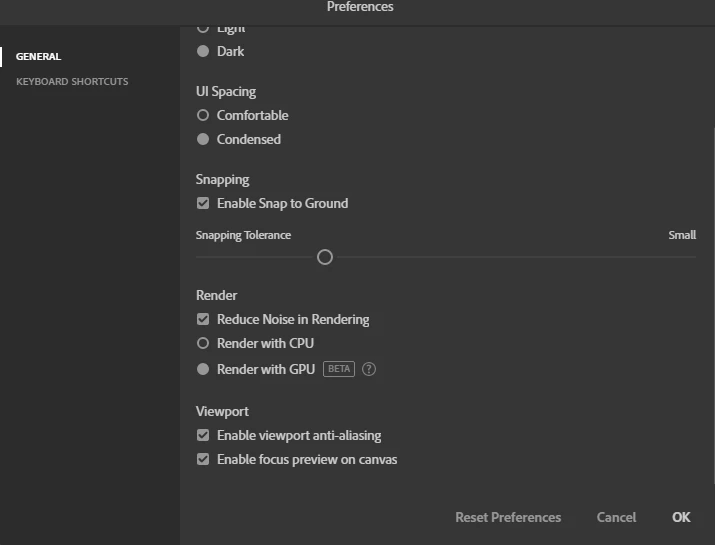715x545 pixels.
Task: Toggle Enable Snap to Ground checkbox
Action: tap(203, 203)
